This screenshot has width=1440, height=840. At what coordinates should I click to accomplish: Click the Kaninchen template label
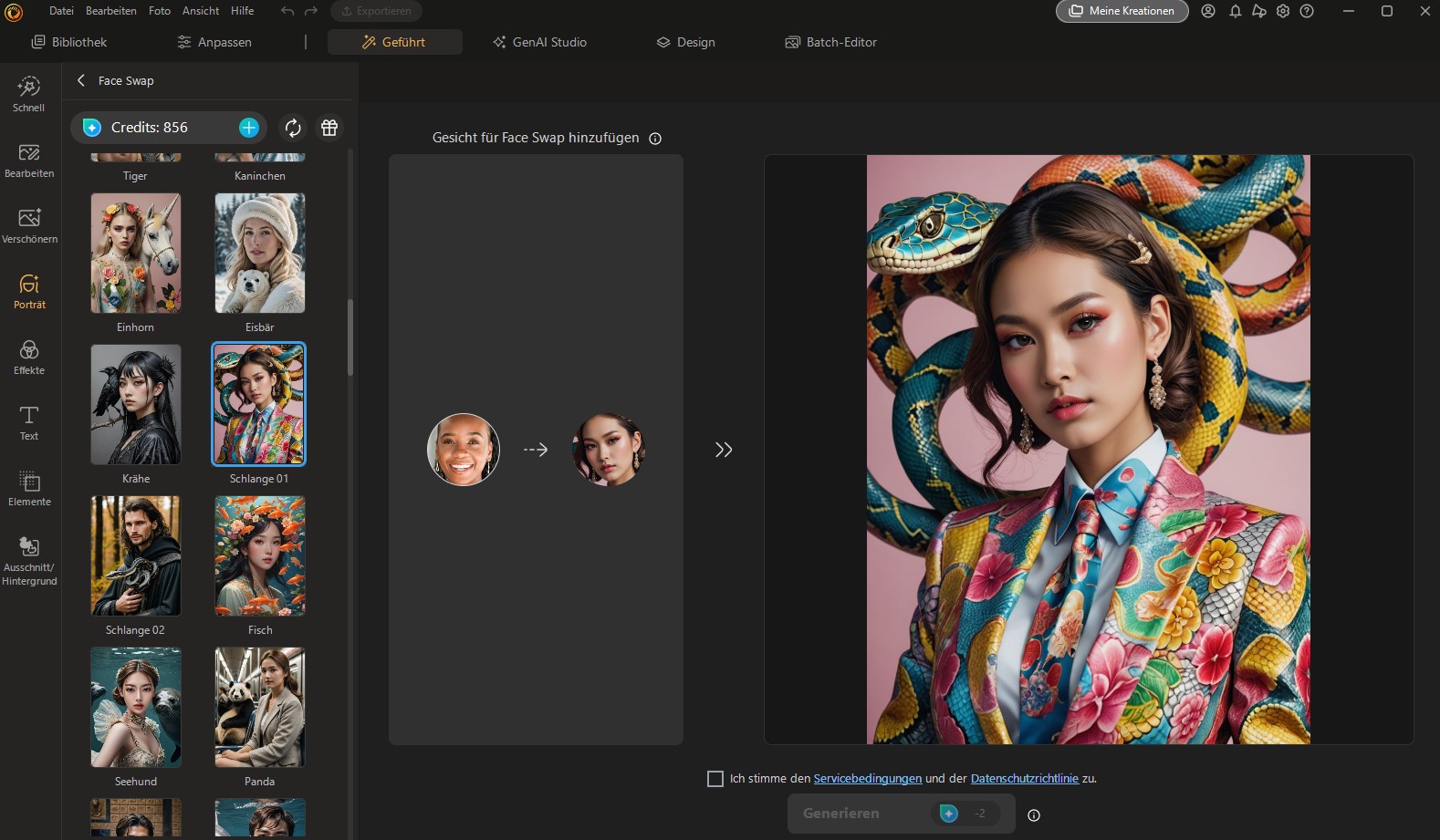[x=260, y=176]
